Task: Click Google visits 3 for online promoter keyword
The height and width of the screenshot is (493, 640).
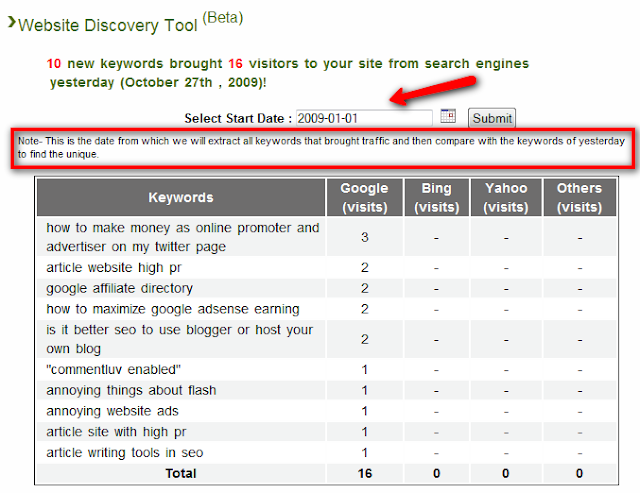Action: (364, 237)
